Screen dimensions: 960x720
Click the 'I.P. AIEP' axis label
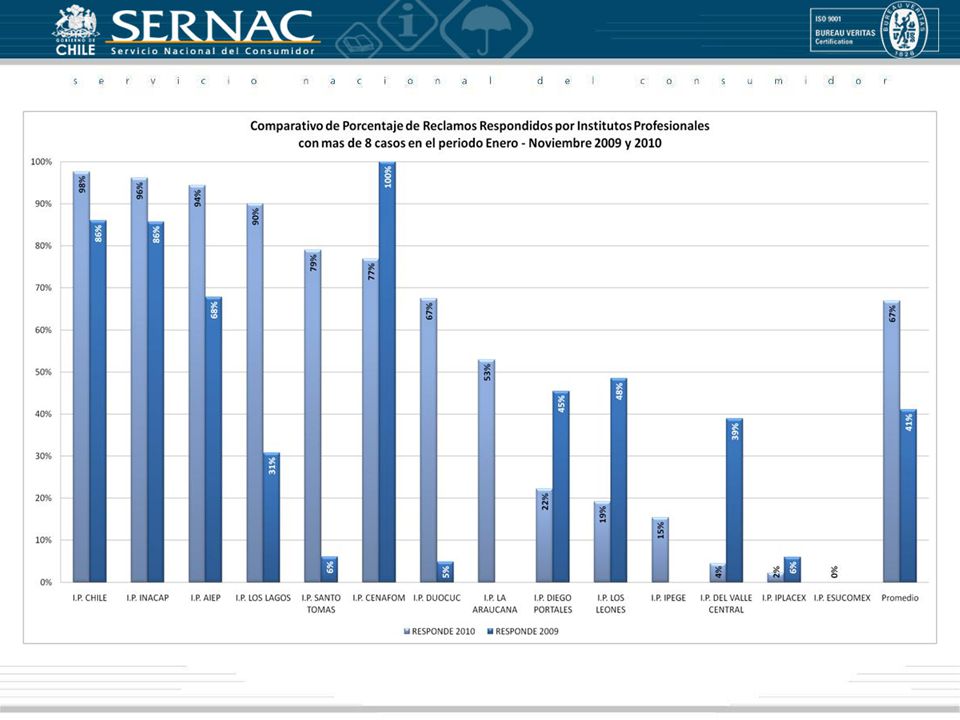click(205, 598)
